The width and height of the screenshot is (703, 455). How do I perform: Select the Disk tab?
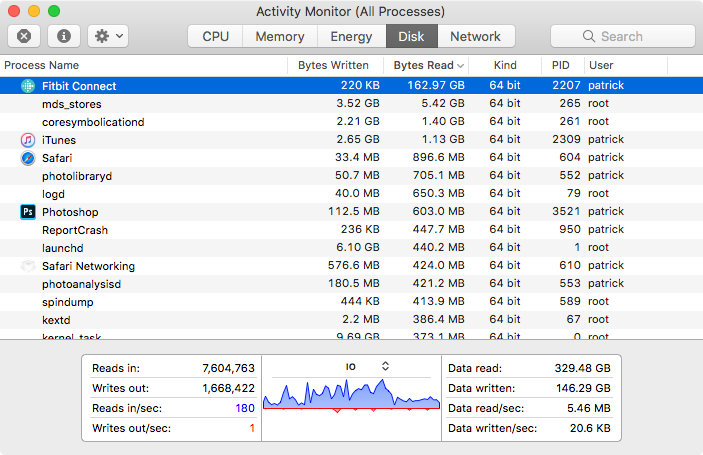412,36
